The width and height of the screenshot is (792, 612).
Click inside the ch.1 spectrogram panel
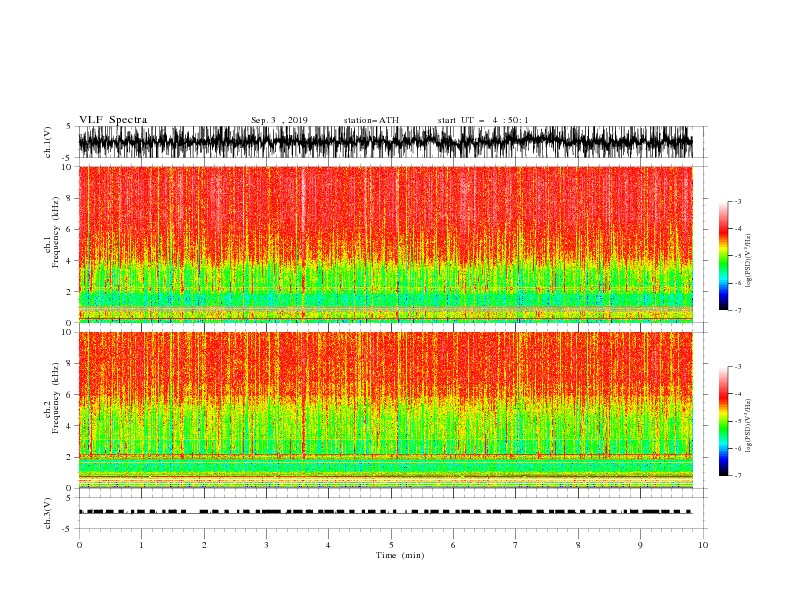[x=385, y=244]
